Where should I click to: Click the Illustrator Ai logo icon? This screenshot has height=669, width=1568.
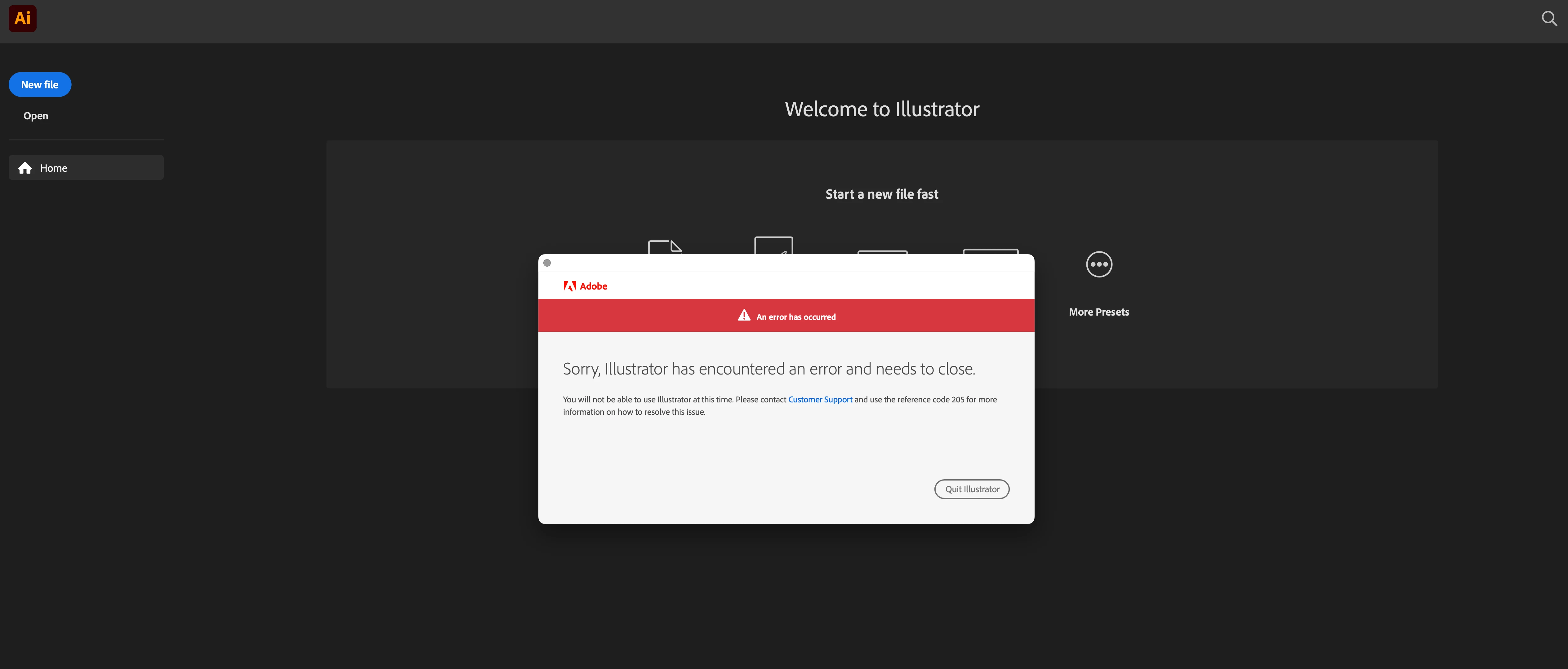[x=23, y=18]
